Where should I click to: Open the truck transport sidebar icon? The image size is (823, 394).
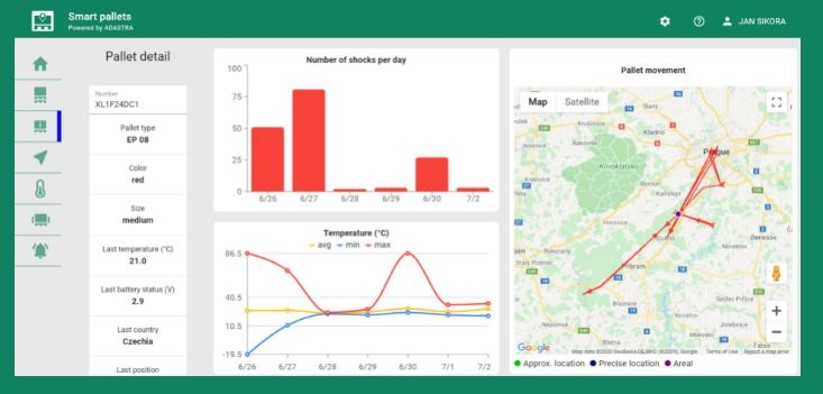[x=40, y=220]
